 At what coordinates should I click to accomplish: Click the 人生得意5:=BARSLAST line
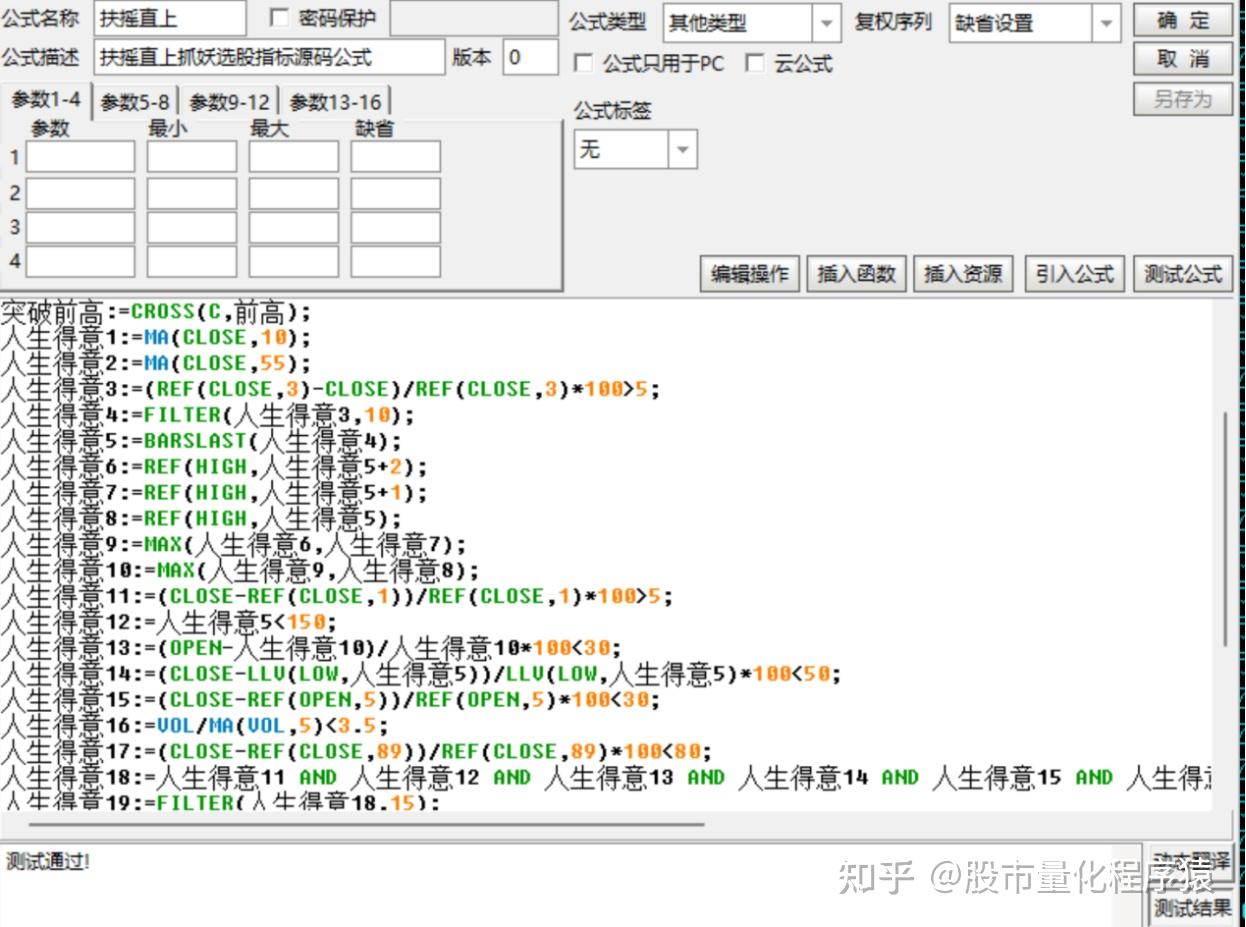pyautogui.click(x=201, y=441)
